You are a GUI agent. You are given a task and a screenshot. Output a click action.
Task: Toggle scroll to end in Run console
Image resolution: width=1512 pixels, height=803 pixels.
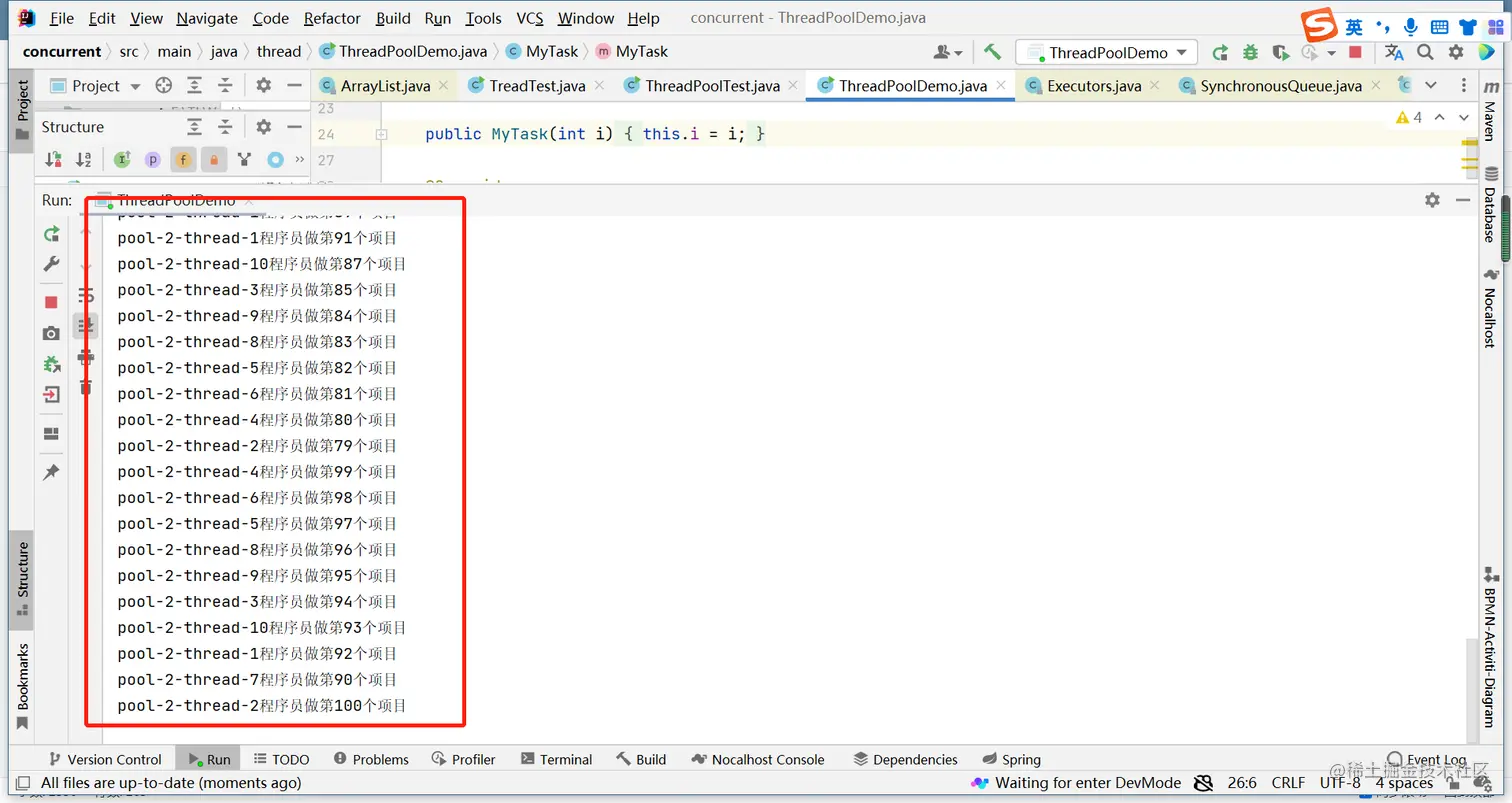87,325
